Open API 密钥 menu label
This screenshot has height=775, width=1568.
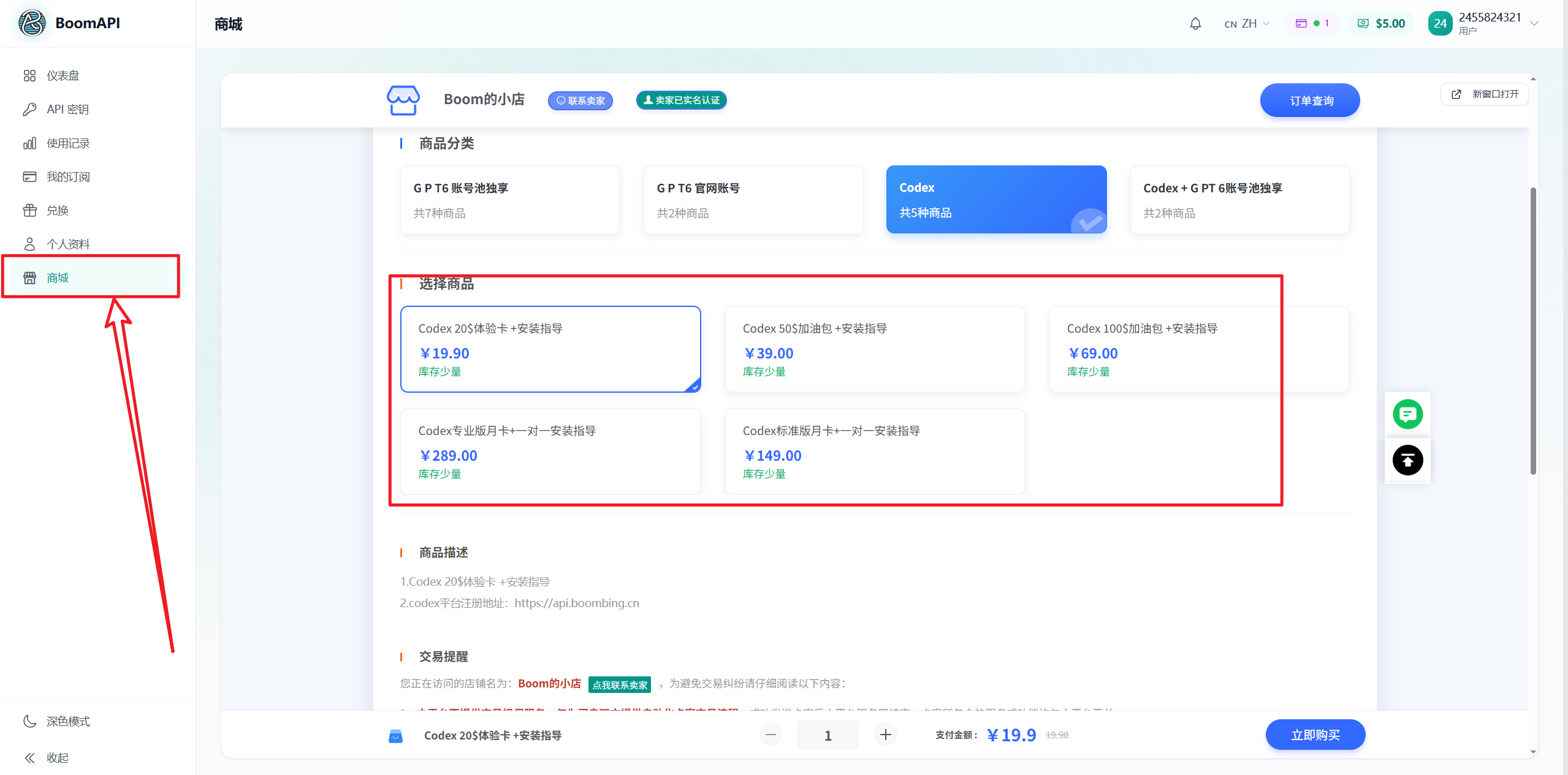point(68,109)
